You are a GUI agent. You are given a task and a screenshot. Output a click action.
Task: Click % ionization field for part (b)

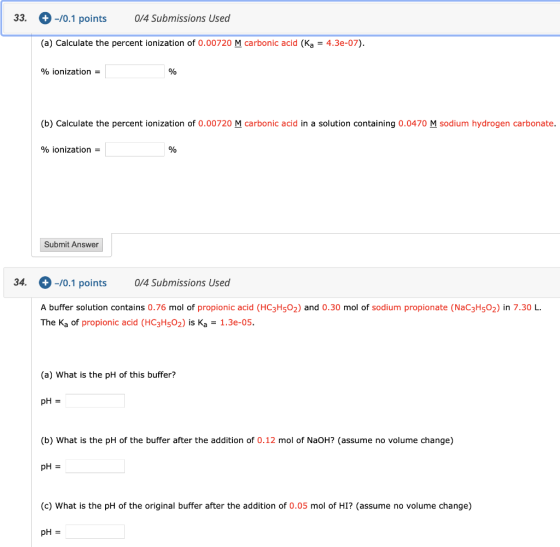(135, 149)
